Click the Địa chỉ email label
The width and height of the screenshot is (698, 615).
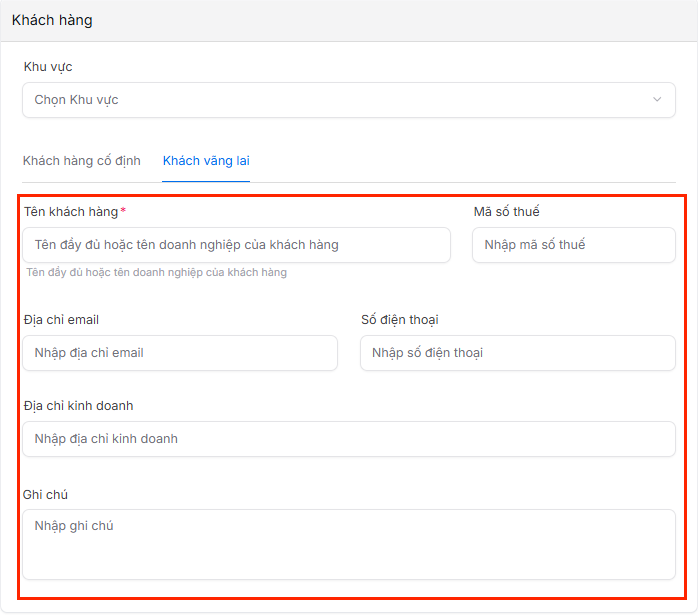(x=61, y=320)
